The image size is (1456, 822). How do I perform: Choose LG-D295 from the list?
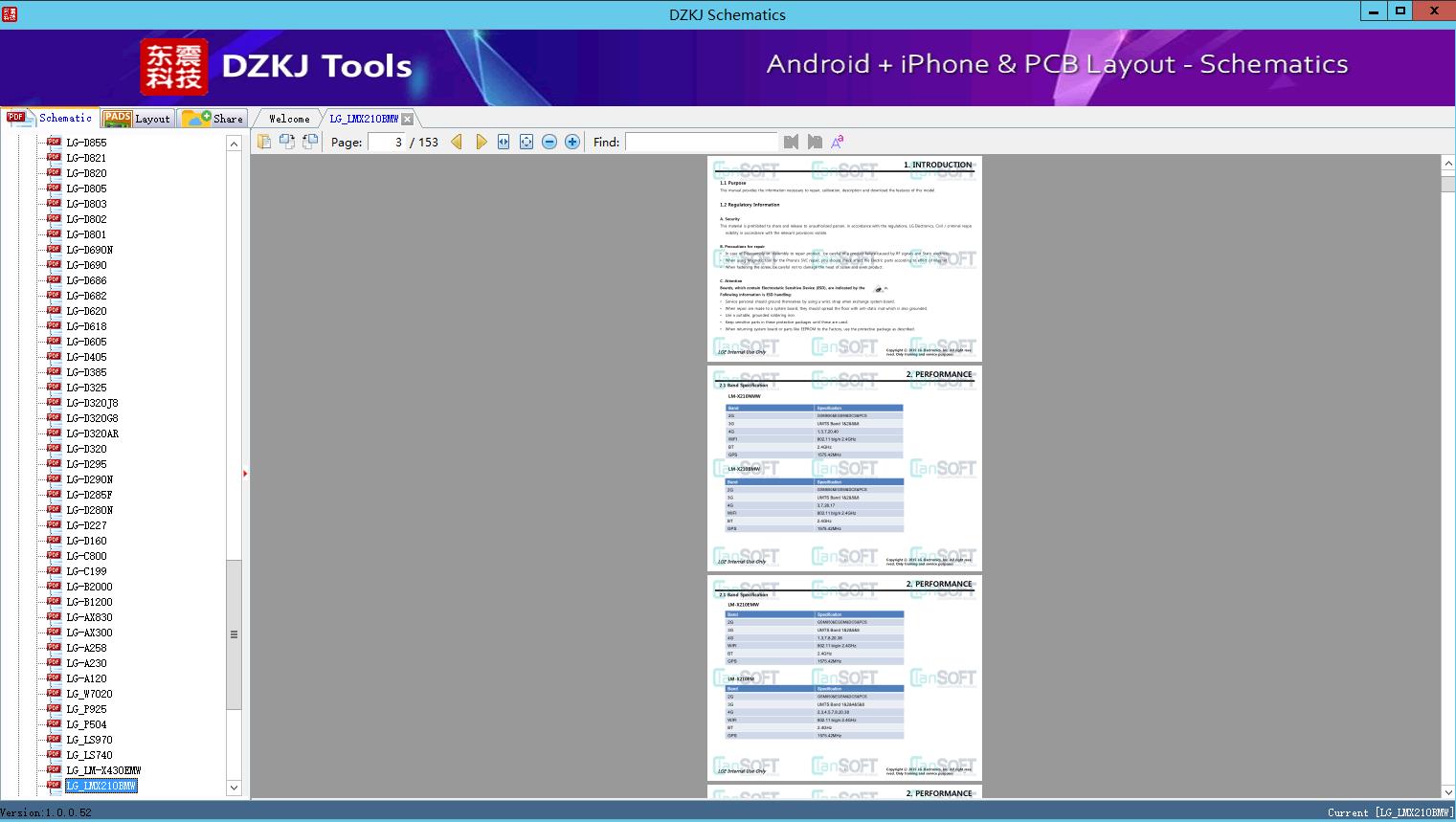(x=86, y=464)
